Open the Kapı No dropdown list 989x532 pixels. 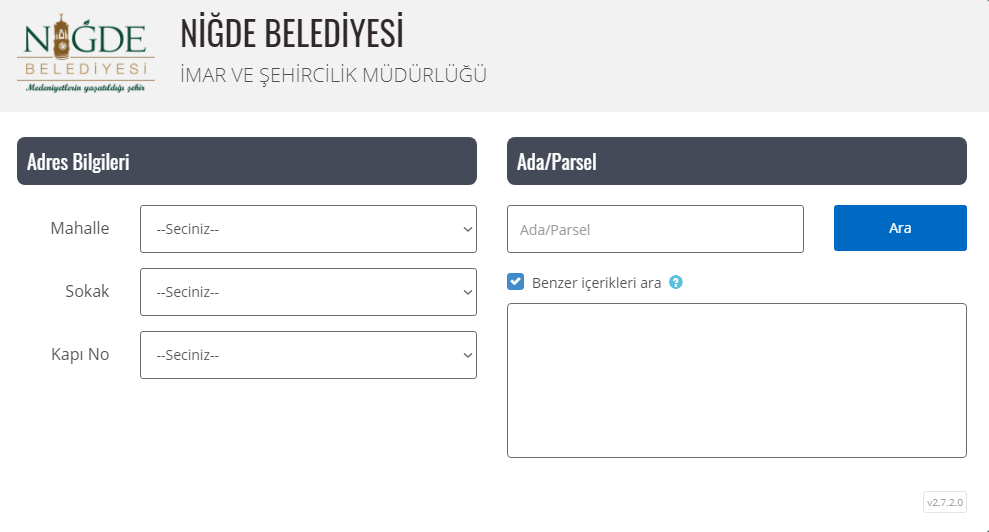click(308, 355)
